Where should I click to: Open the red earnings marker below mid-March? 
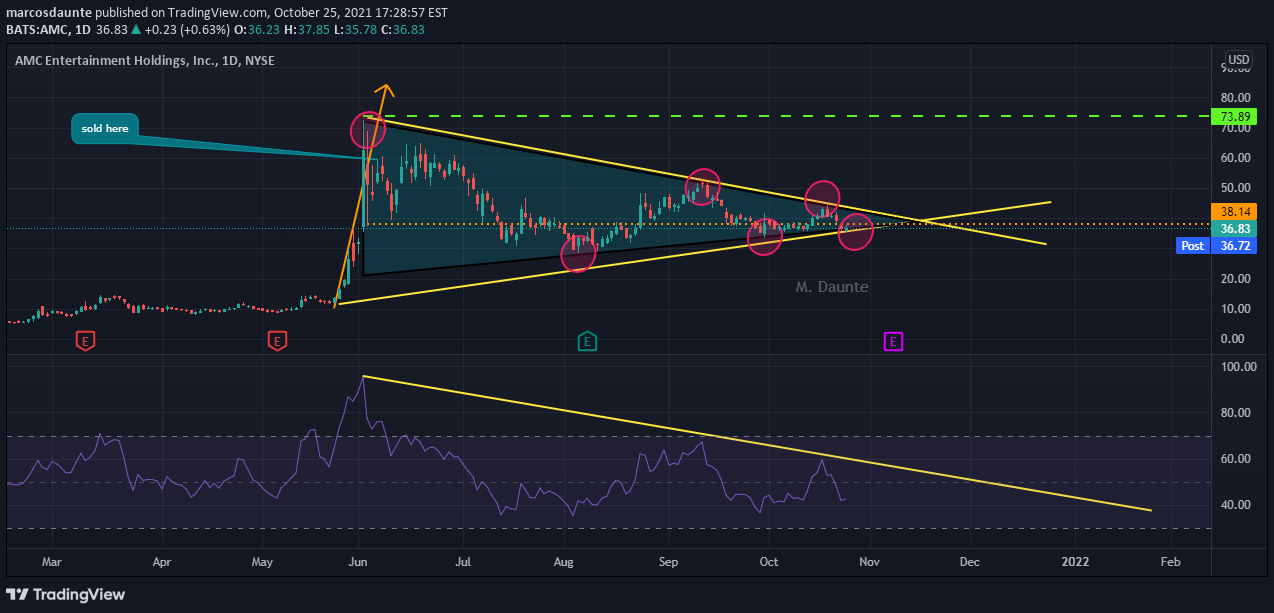click(x=86, y=342)
